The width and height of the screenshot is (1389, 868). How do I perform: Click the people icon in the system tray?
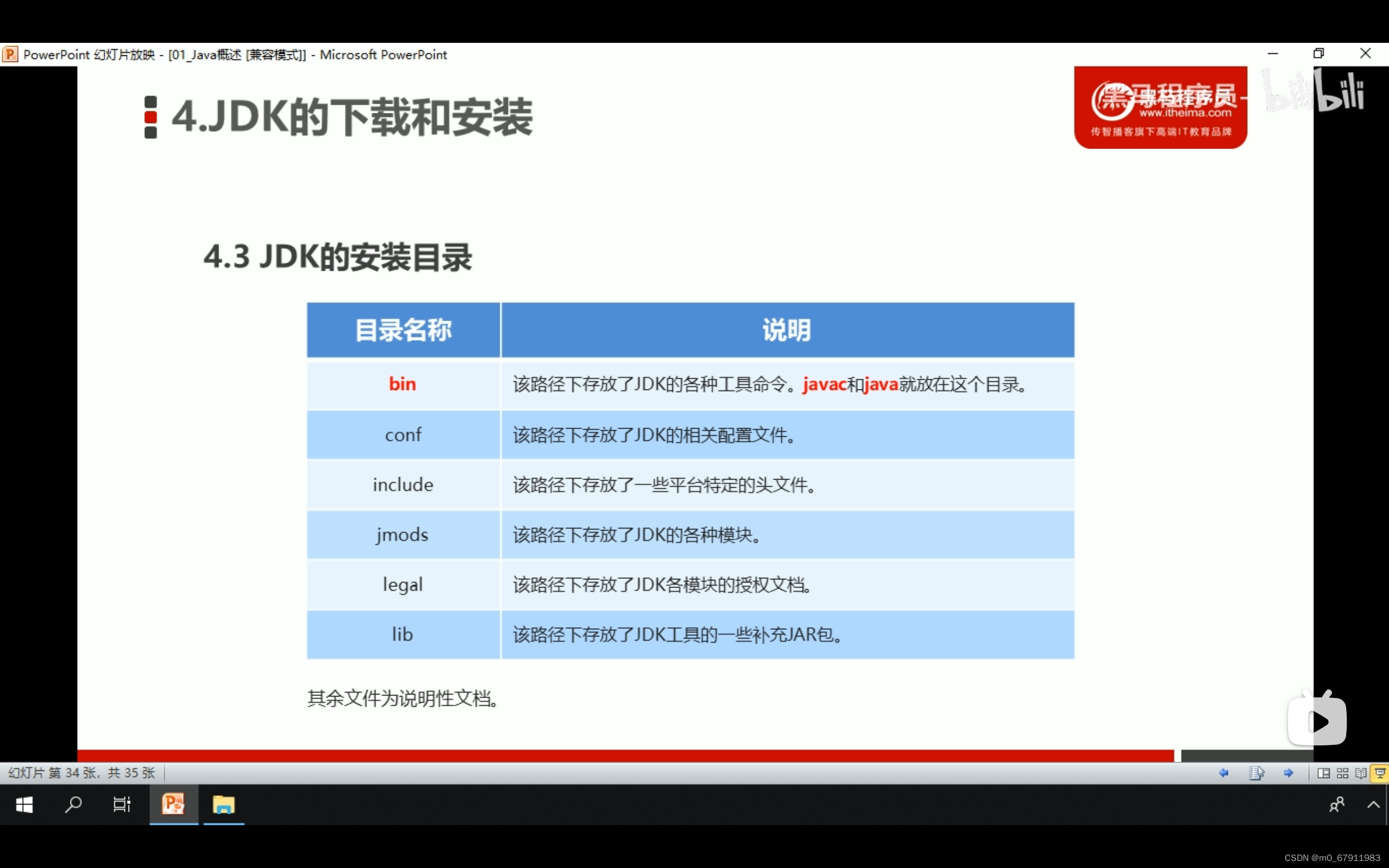[x=1337, y=805]
